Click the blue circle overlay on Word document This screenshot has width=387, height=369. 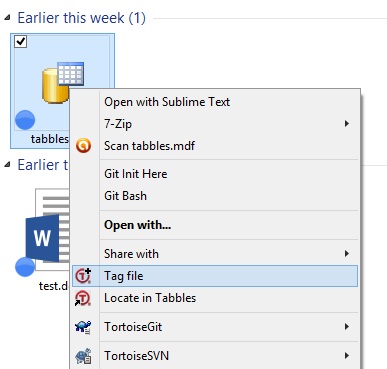(x=25, y=267)
